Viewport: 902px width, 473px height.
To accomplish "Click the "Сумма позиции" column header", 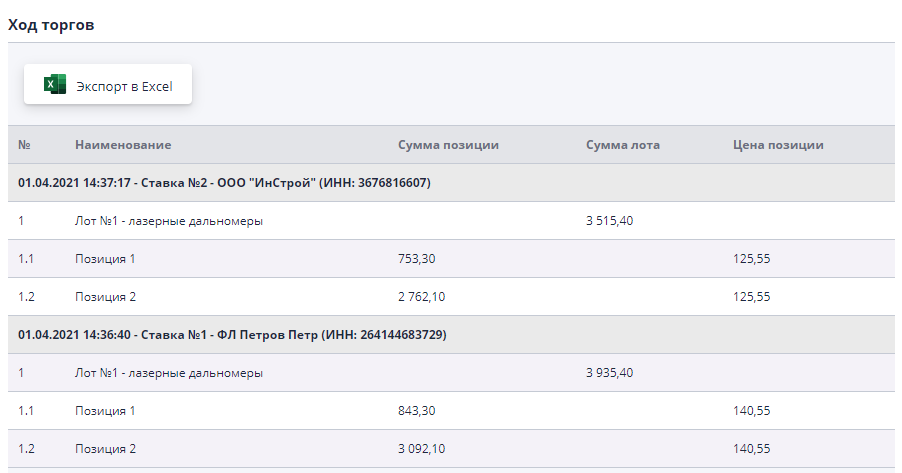I will click(x=448, y=145).
